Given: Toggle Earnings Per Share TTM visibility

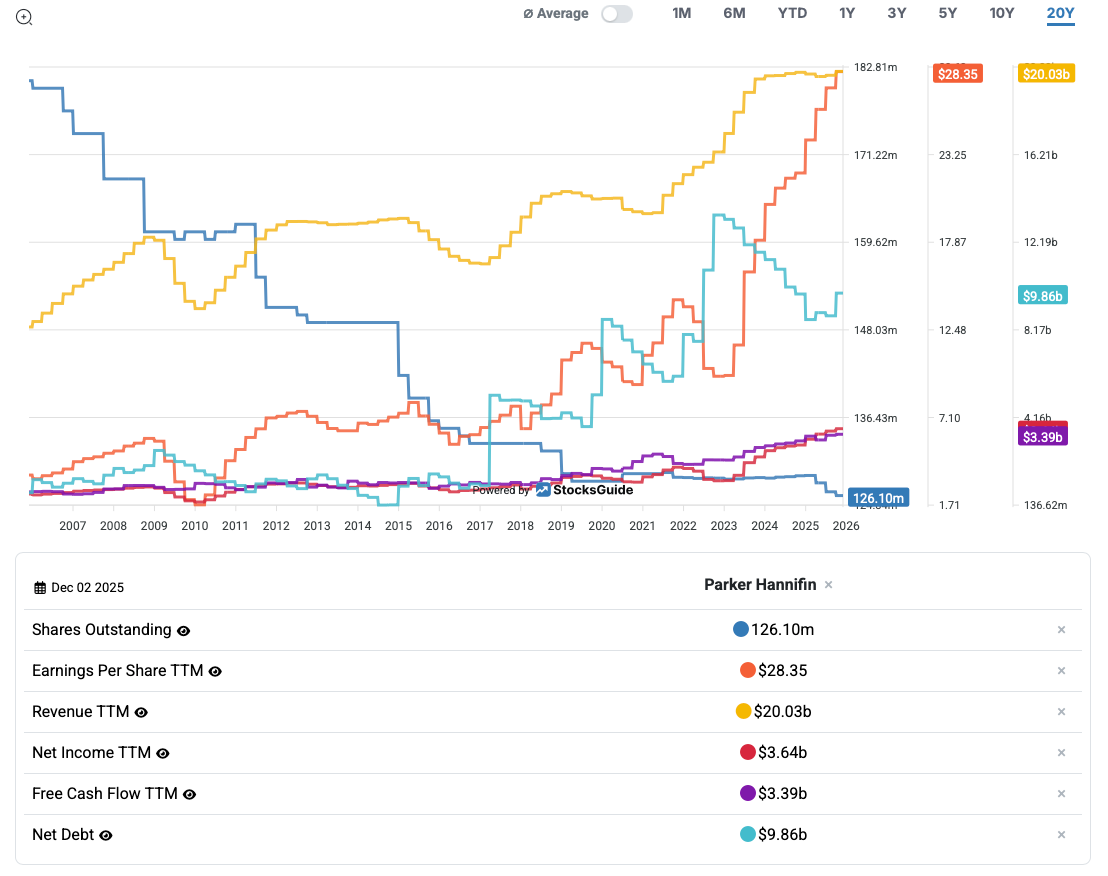Looking at the screenshot, I should [x=215, y=672].
